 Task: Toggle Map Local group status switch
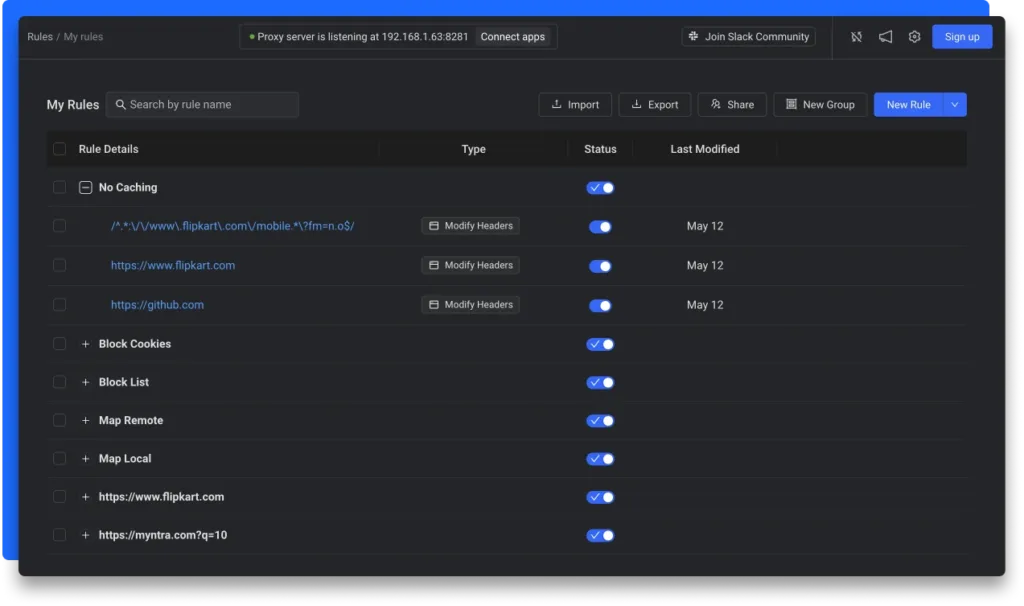tap(600, 459)
